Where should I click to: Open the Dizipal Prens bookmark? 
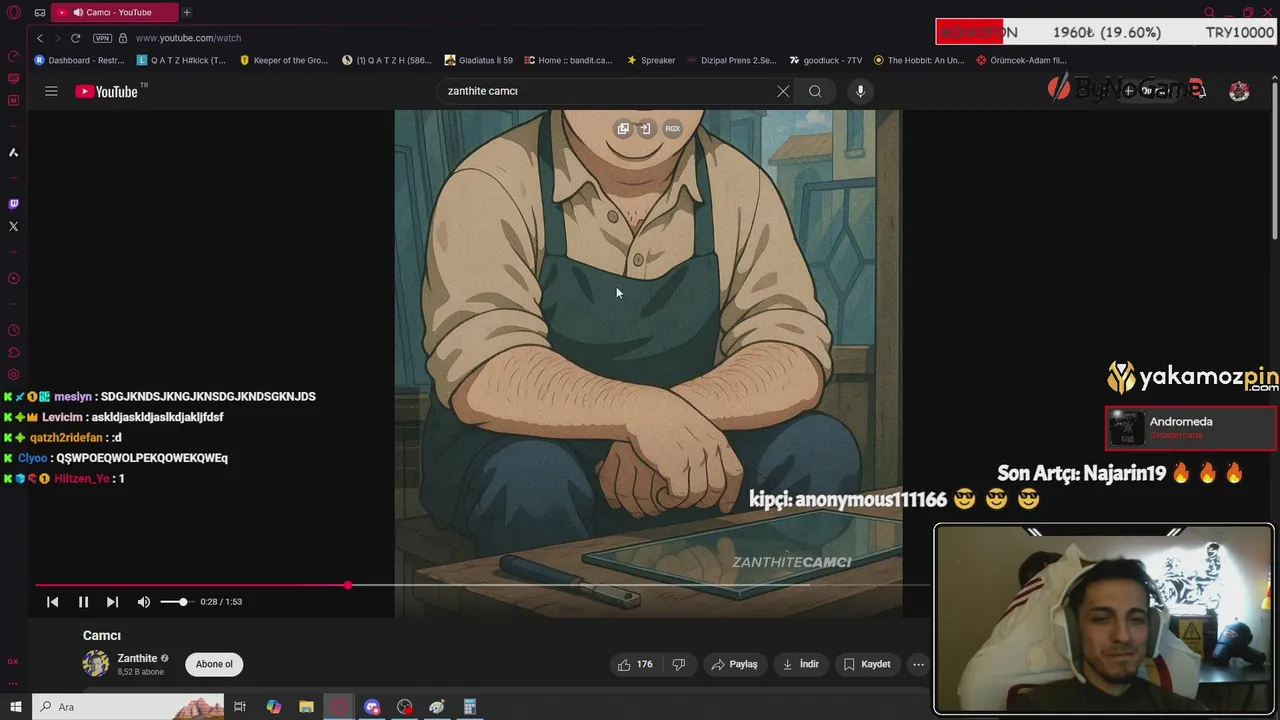coord(732,60)
